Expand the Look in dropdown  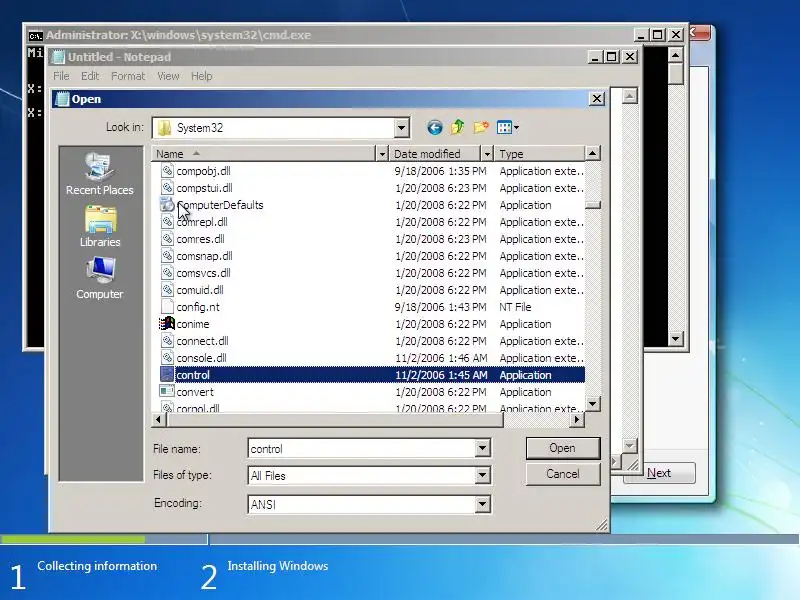coord(402,128)
